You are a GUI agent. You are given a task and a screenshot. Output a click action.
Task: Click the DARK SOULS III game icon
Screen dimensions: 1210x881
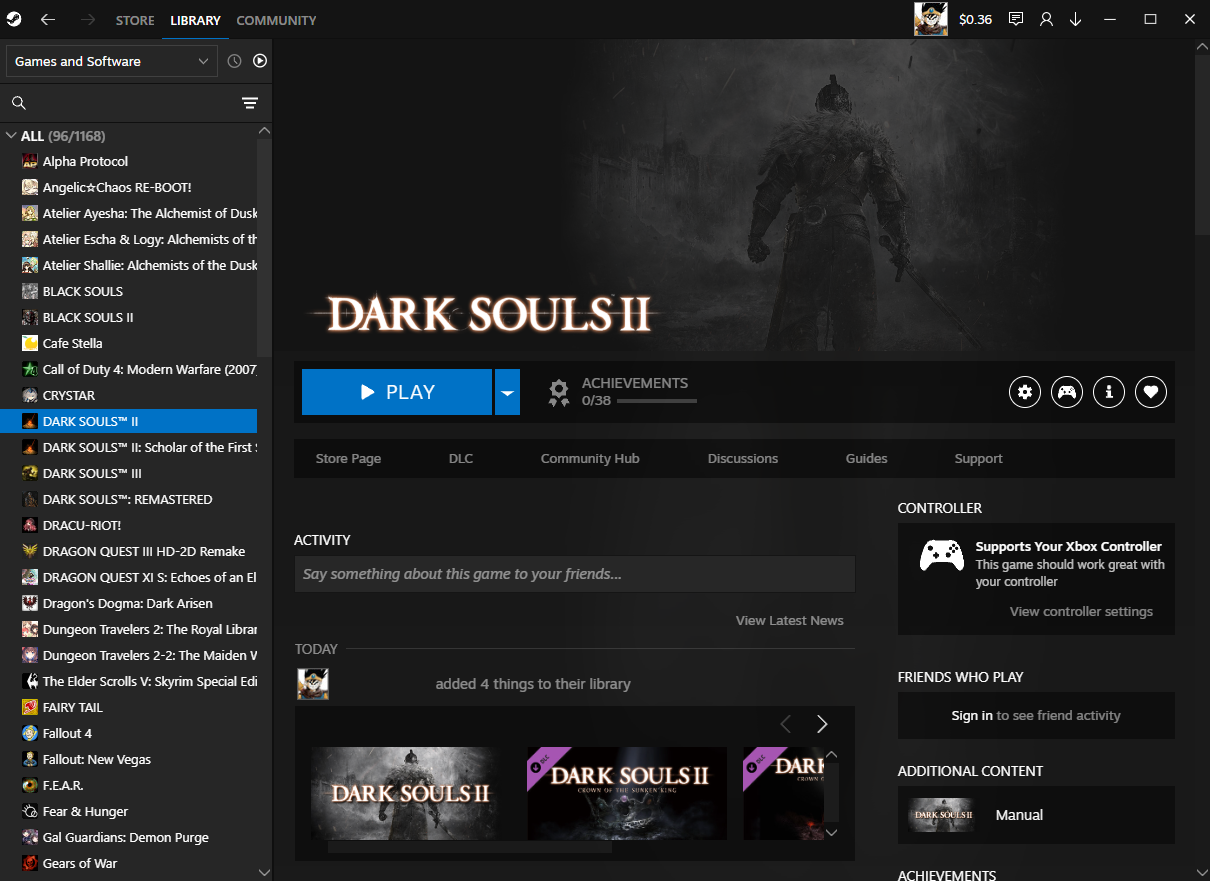30,473
